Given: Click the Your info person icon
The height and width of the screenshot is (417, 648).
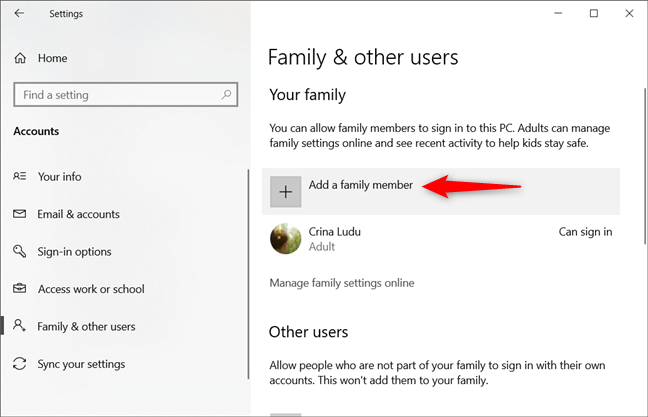Looking at the screenshot, I should pyautogui.click(x=20, y=177).
